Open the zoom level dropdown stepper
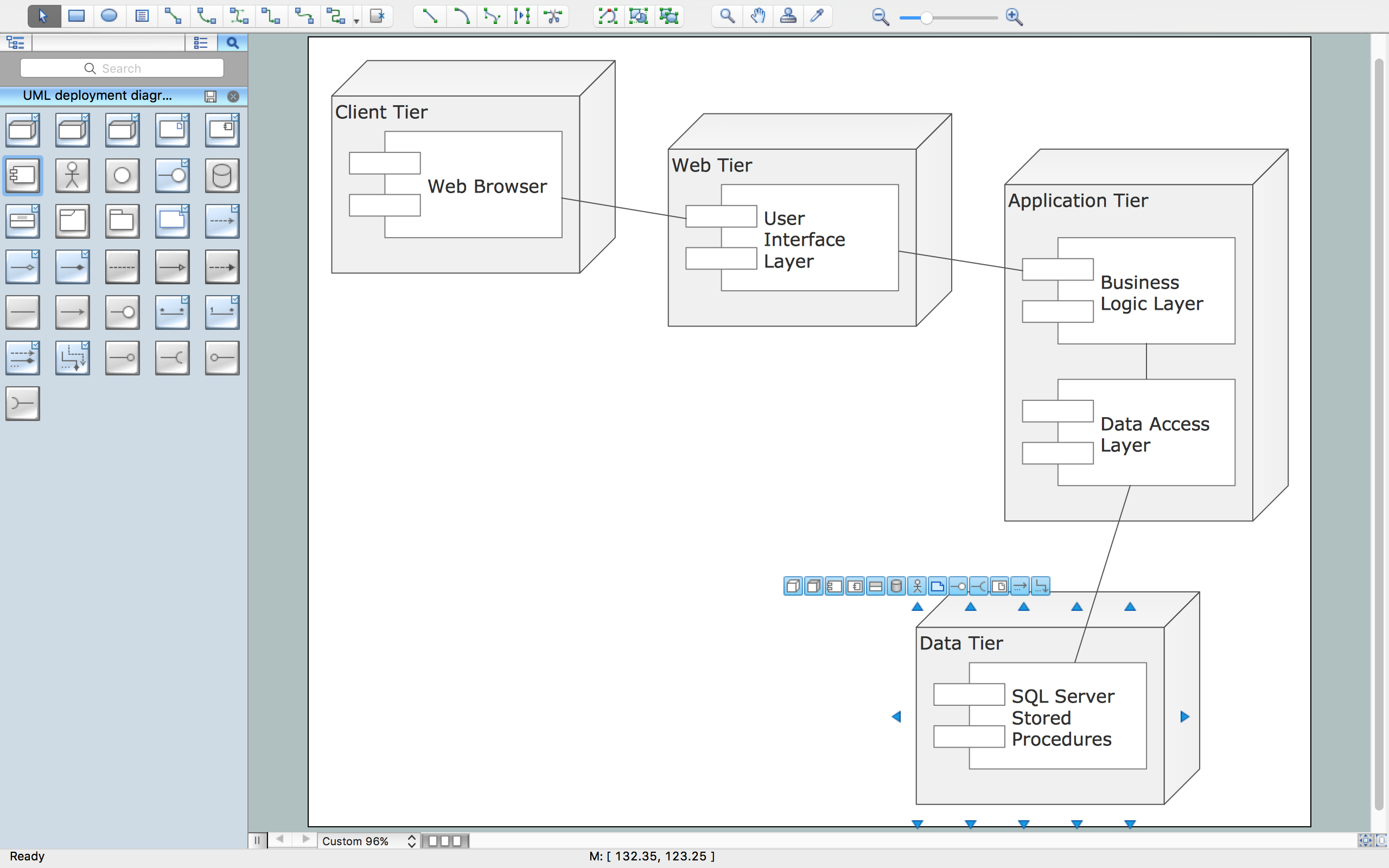This screenshot has height=868, width=1389. coord(410,840)
